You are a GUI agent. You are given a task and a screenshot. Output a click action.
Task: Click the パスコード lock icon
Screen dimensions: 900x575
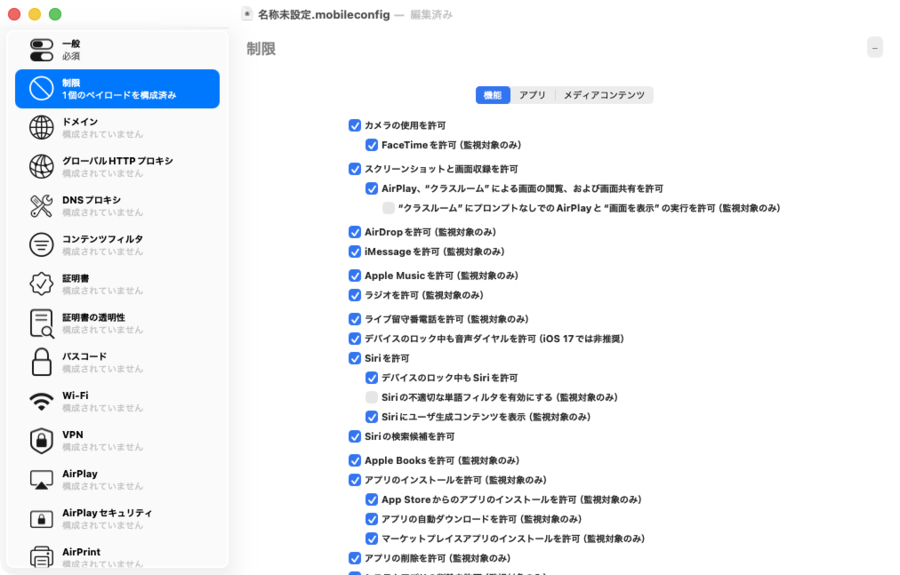(x=41, y=362)
